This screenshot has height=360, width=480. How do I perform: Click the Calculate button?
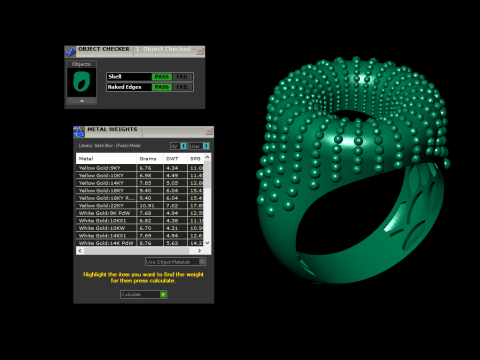tap(144, 295)
